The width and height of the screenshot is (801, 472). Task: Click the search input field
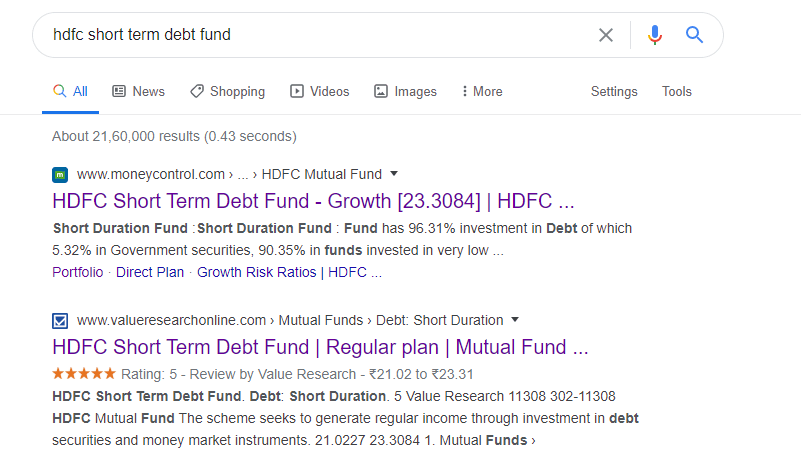tap(300, 35)
